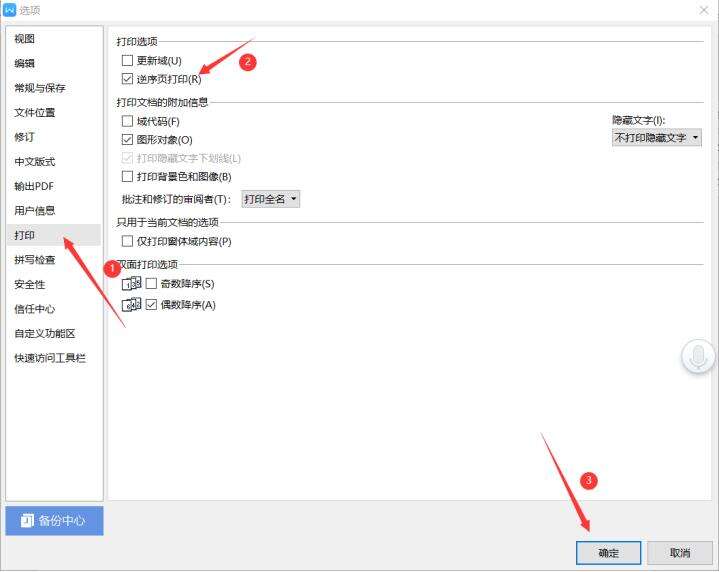The image size is (719, 572).
Task: Select the 打印 category
Action: 54,235
